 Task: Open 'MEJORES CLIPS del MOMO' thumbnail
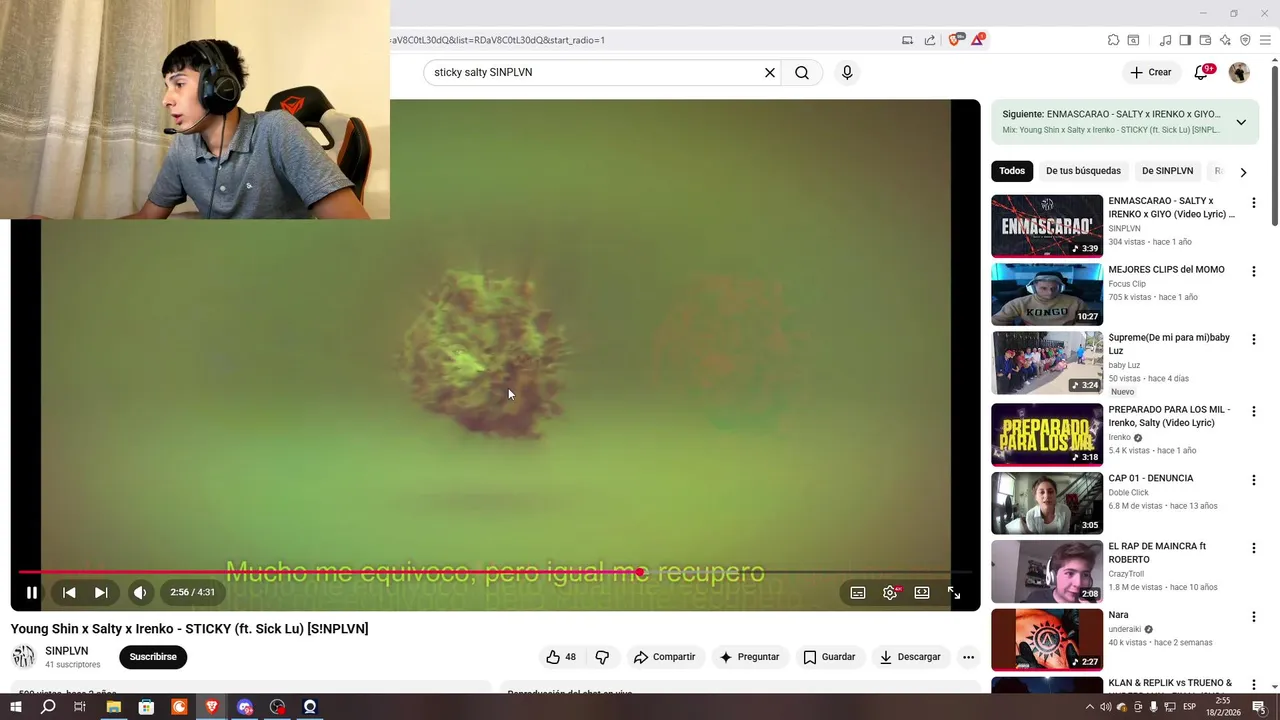[x=1047, y=294]
